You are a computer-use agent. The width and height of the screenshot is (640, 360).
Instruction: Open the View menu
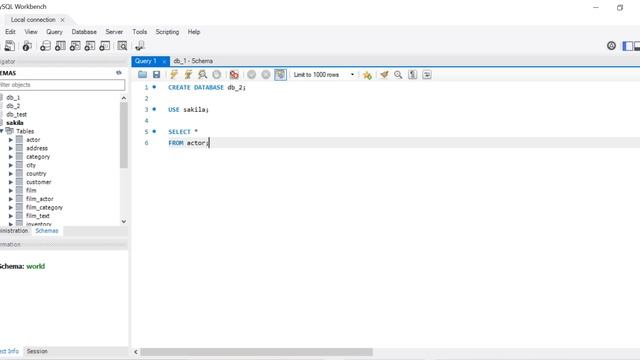pyautogui.click(x=31, y=32)
